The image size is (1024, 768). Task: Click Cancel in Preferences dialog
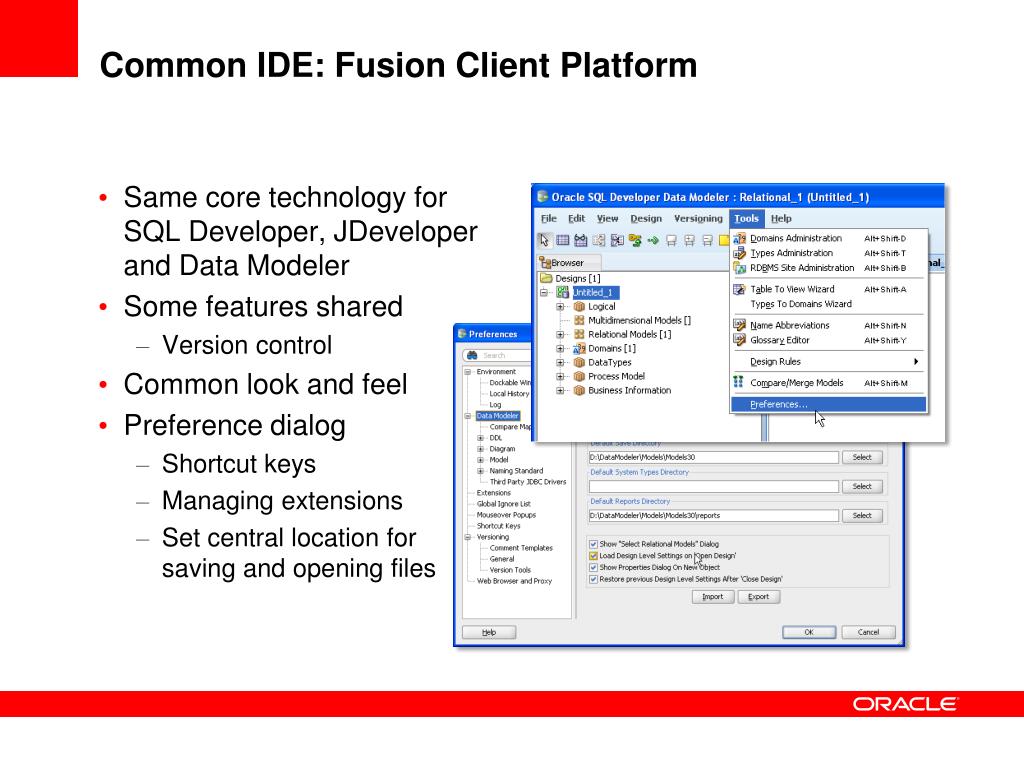pyautogui.click(x=868, y=632)
